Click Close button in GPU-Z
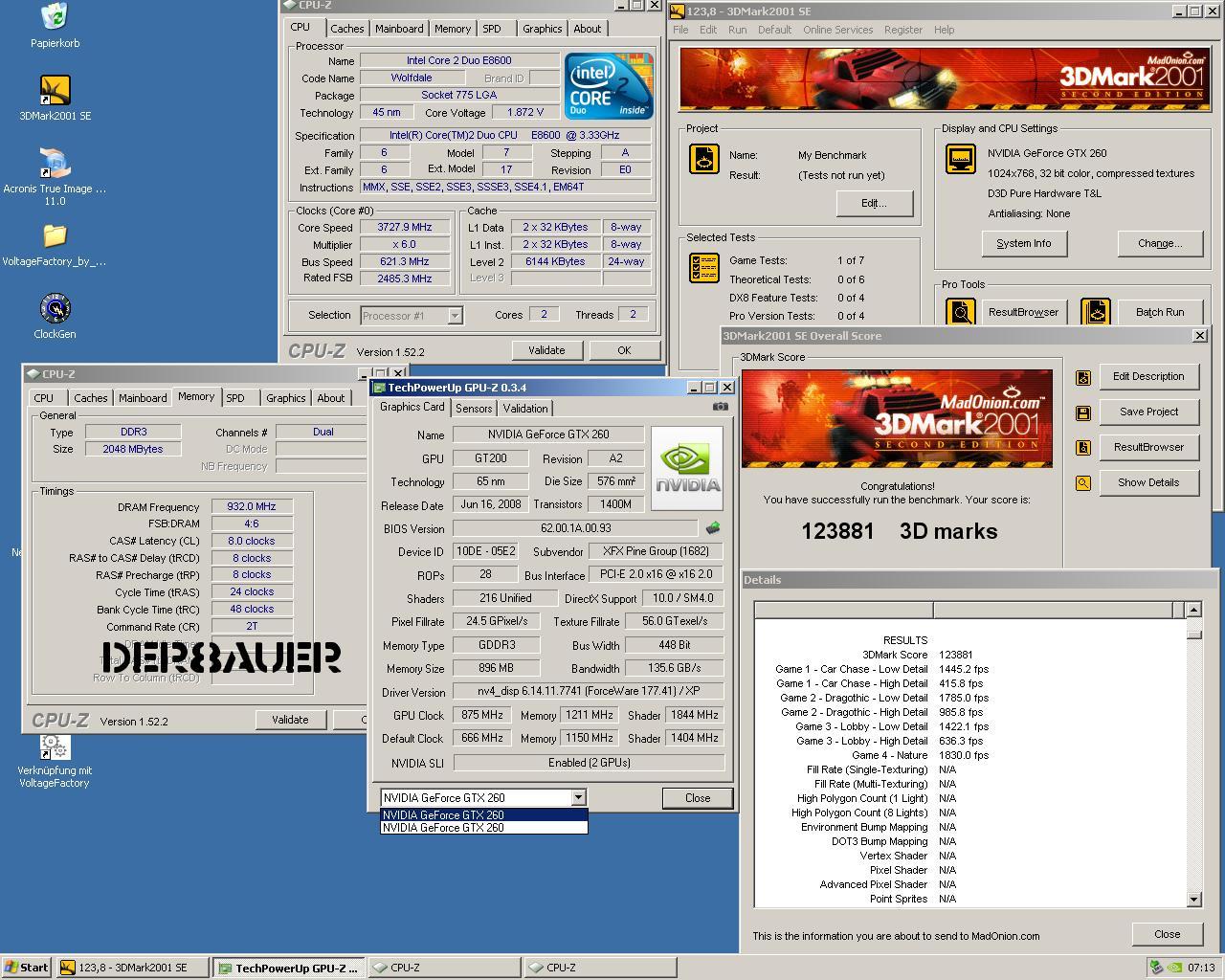The width and height of the screenshot is (1225, 980). [698, 798]
